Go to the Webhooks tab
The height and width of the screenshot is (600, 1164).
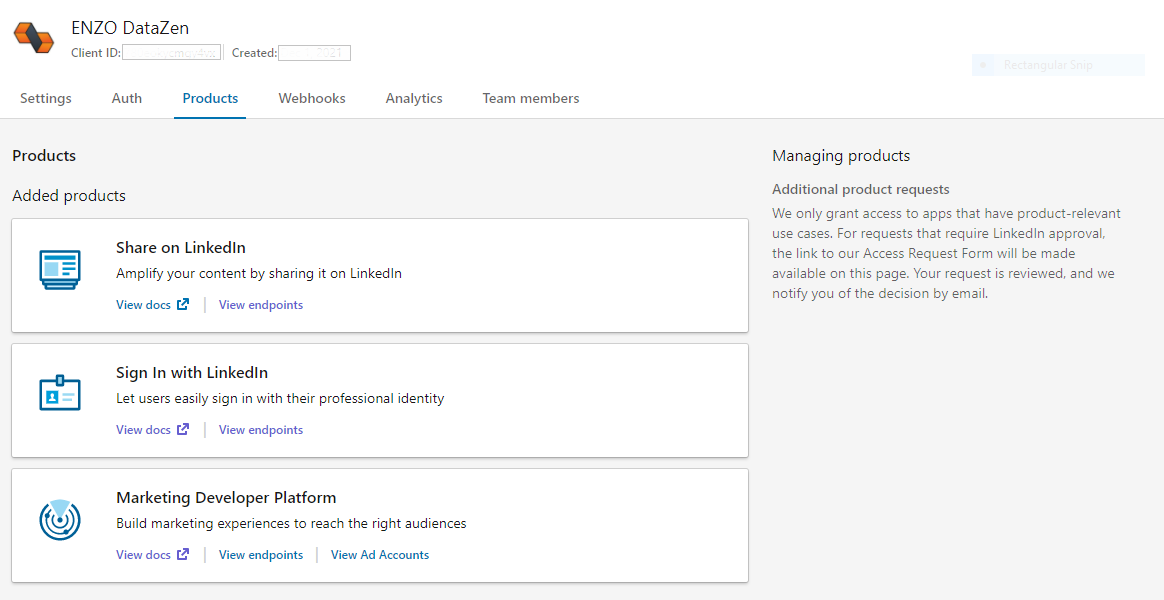tap(312, 98)
